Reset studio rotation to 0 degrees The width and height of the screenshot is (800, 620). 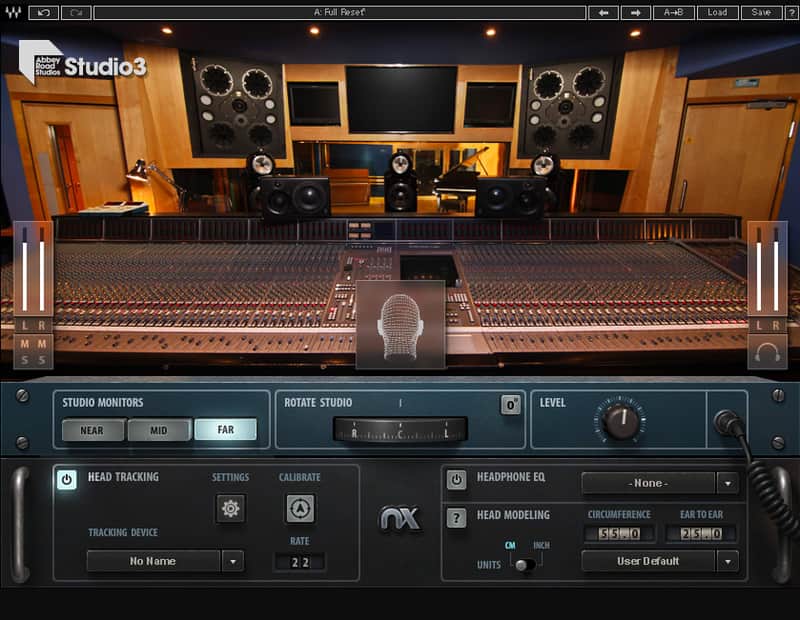click(510, 405)
